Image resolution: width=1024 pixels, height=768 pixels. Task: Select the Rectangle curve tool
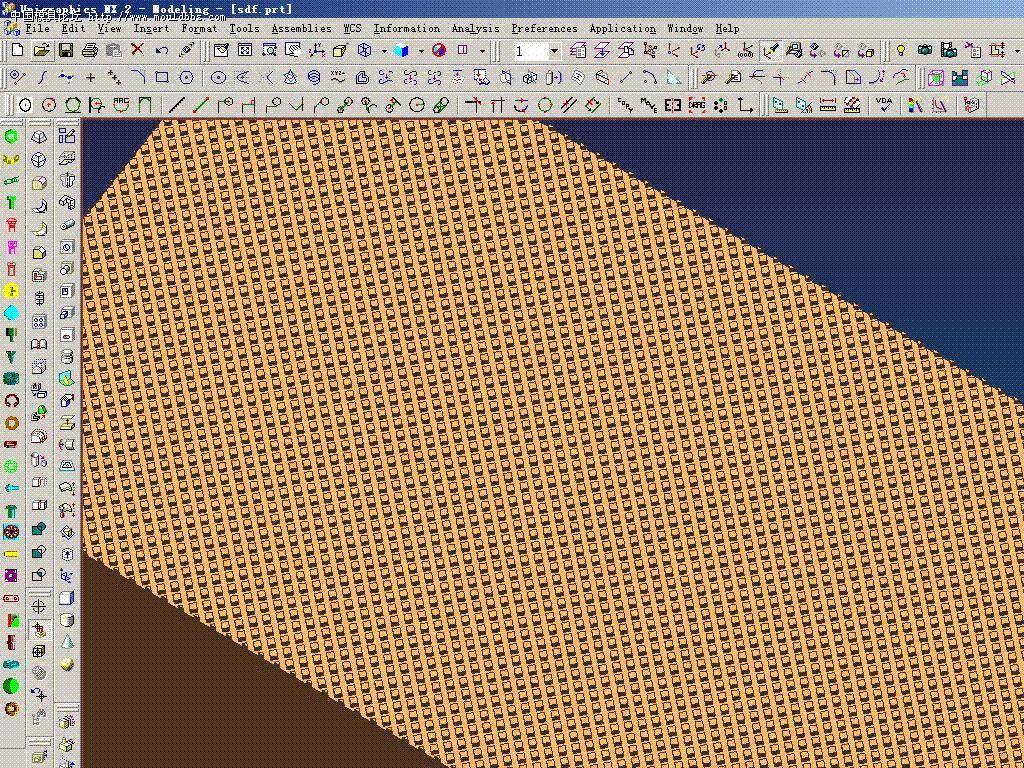tap(161, 78)
